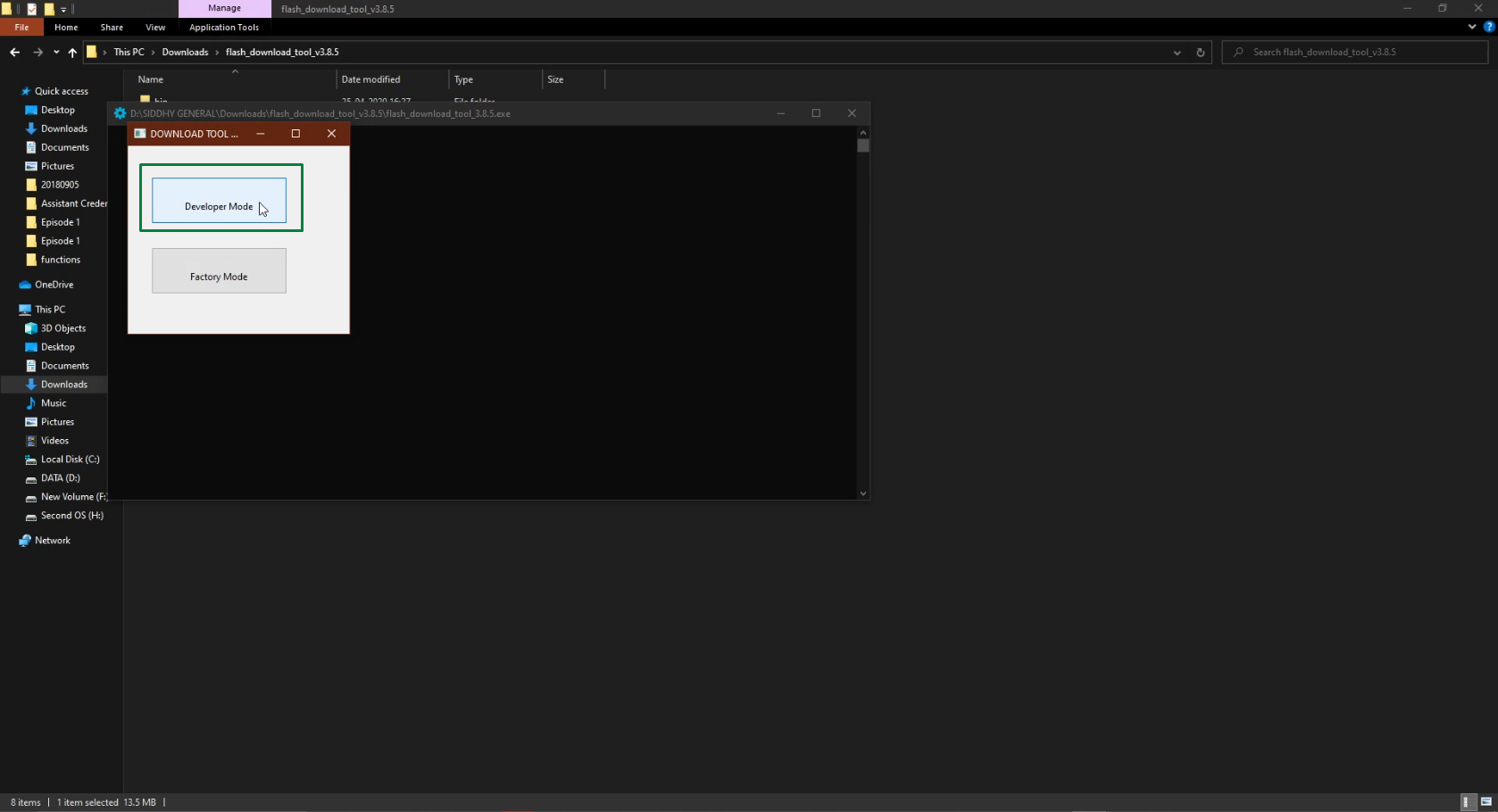Viewport: 1498px width, 812px height.
Task: Select Network in the navigation pane
Action: (x=52, y=540)
